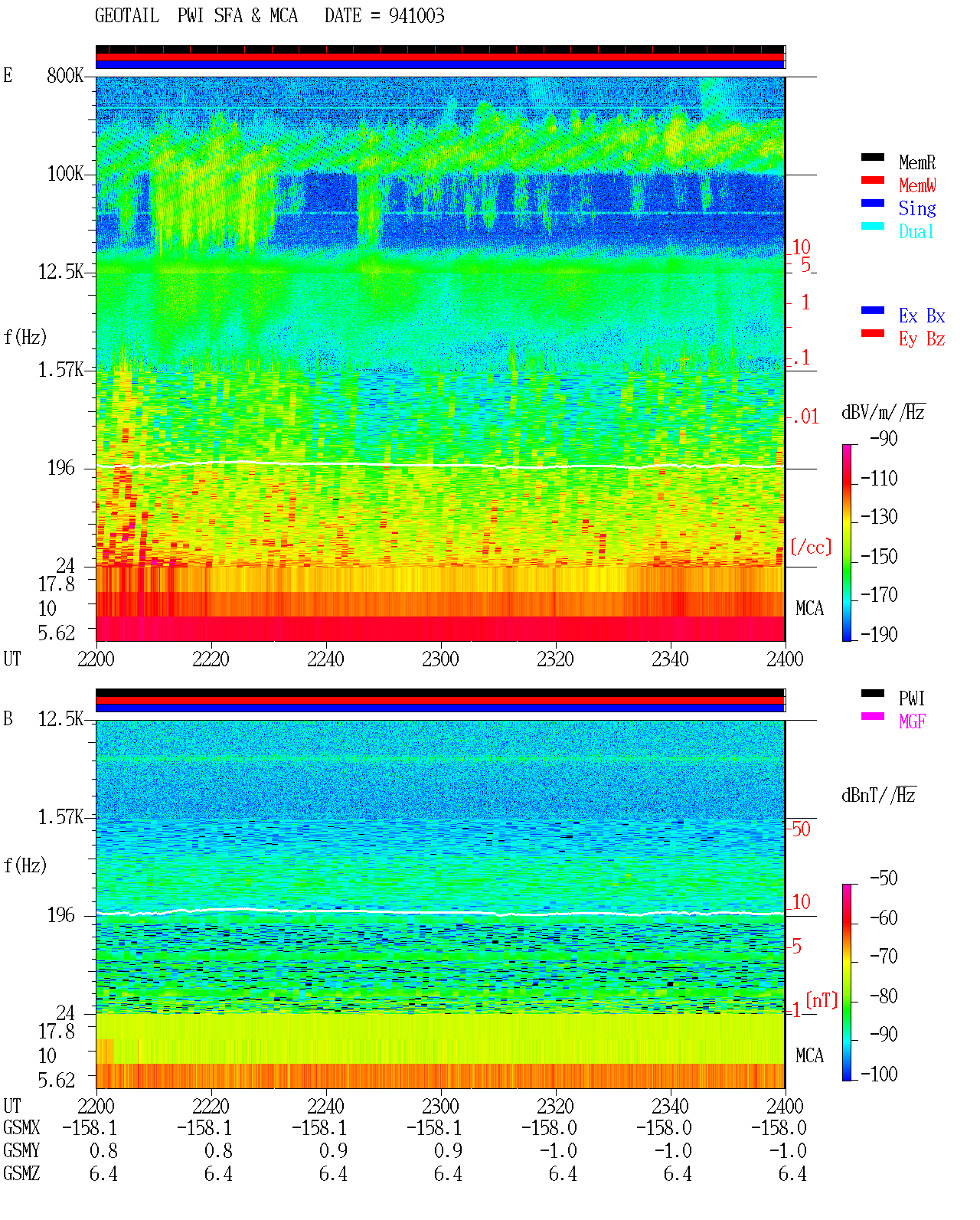
Task: Click 2240 on the upper panel UT axis
Action: tap(325, 659)
